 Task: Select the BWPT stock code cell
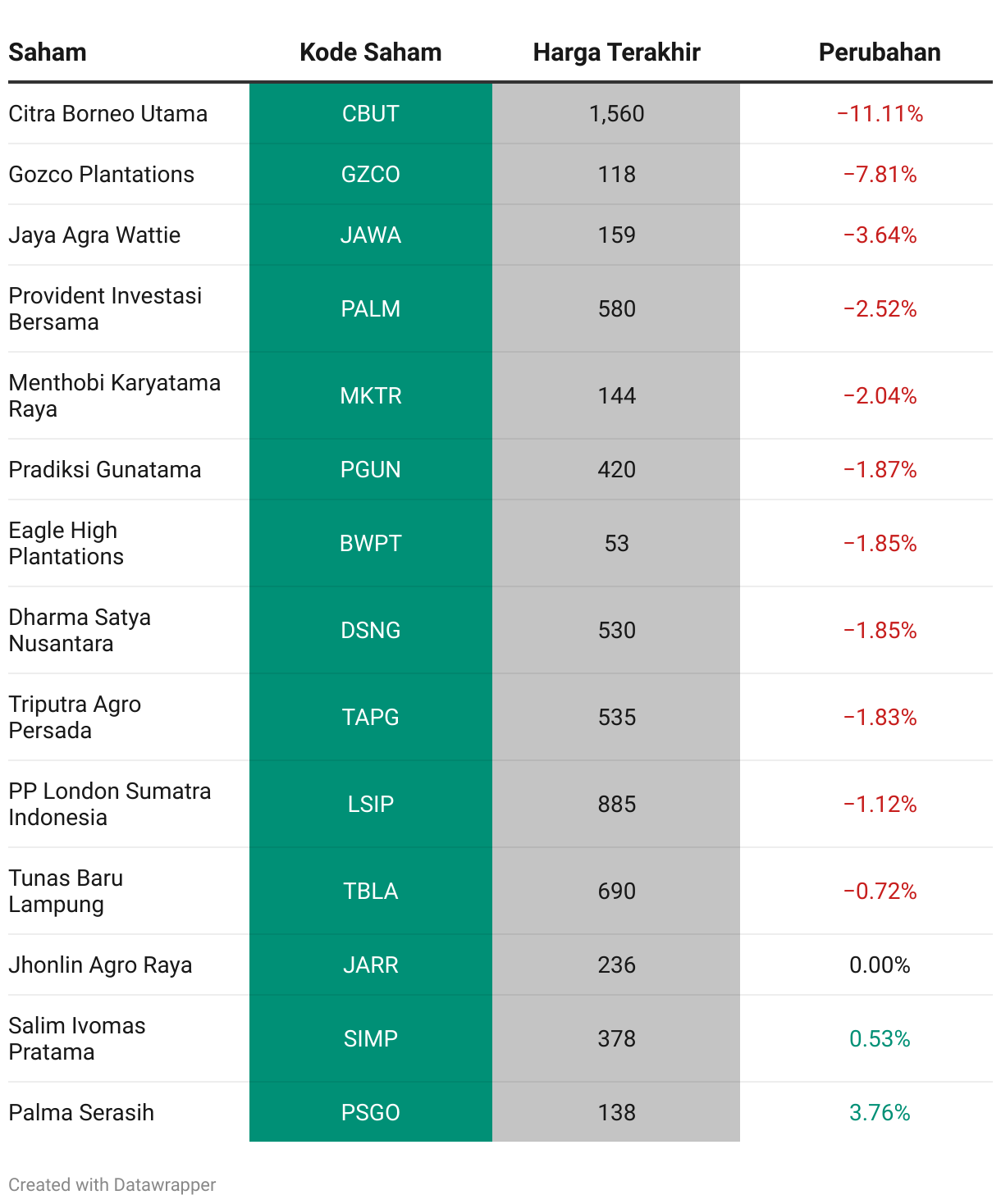tap(370, 543)
